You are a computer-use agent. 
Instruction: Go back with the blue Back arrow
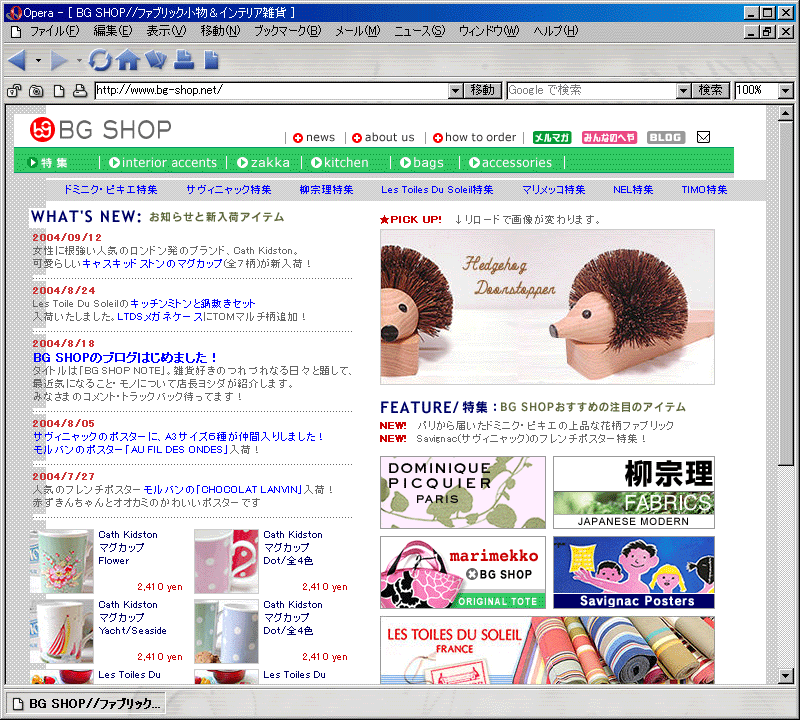[17, 60]
